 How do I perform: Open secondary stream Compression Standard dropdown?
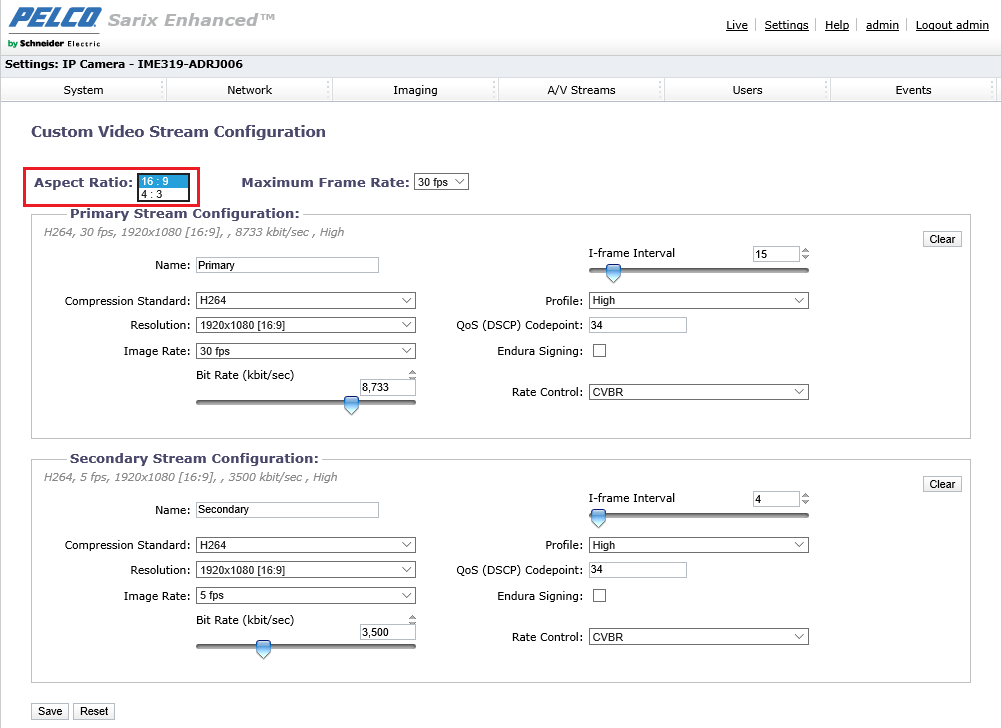[305, 545]
